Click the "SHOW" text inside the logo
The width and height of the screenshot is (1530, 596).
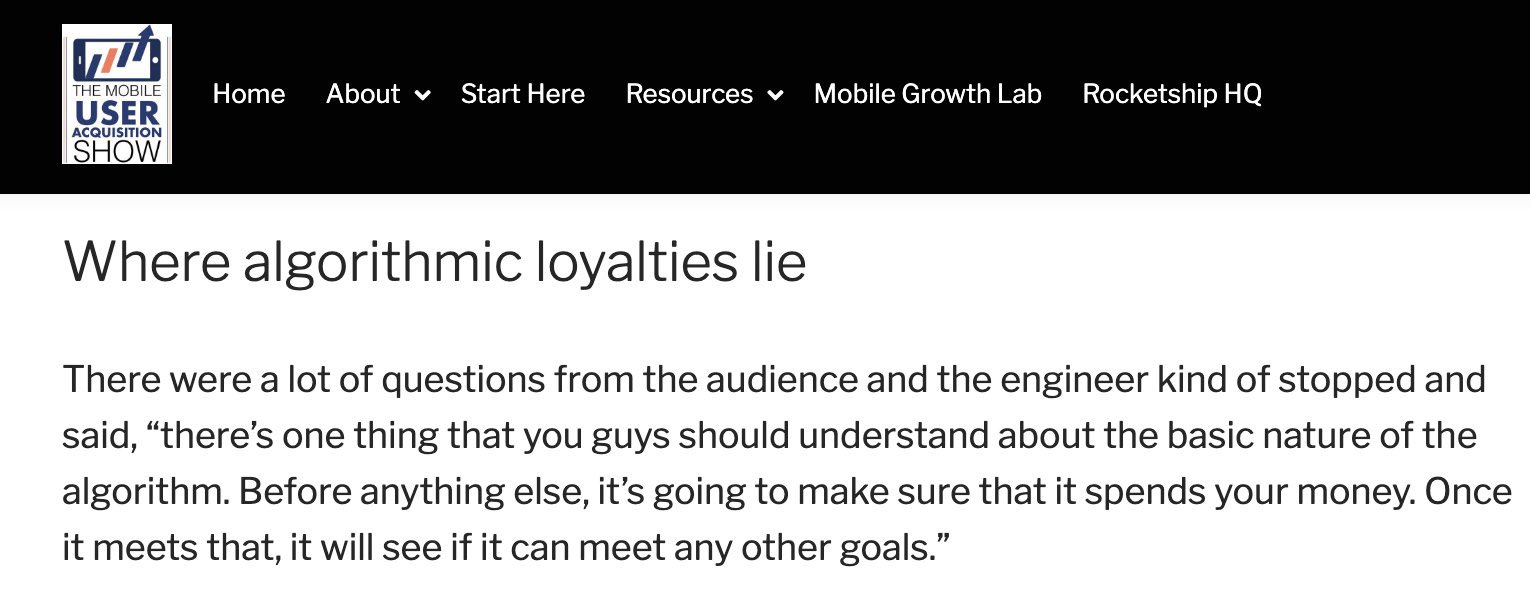coord(117,151)
